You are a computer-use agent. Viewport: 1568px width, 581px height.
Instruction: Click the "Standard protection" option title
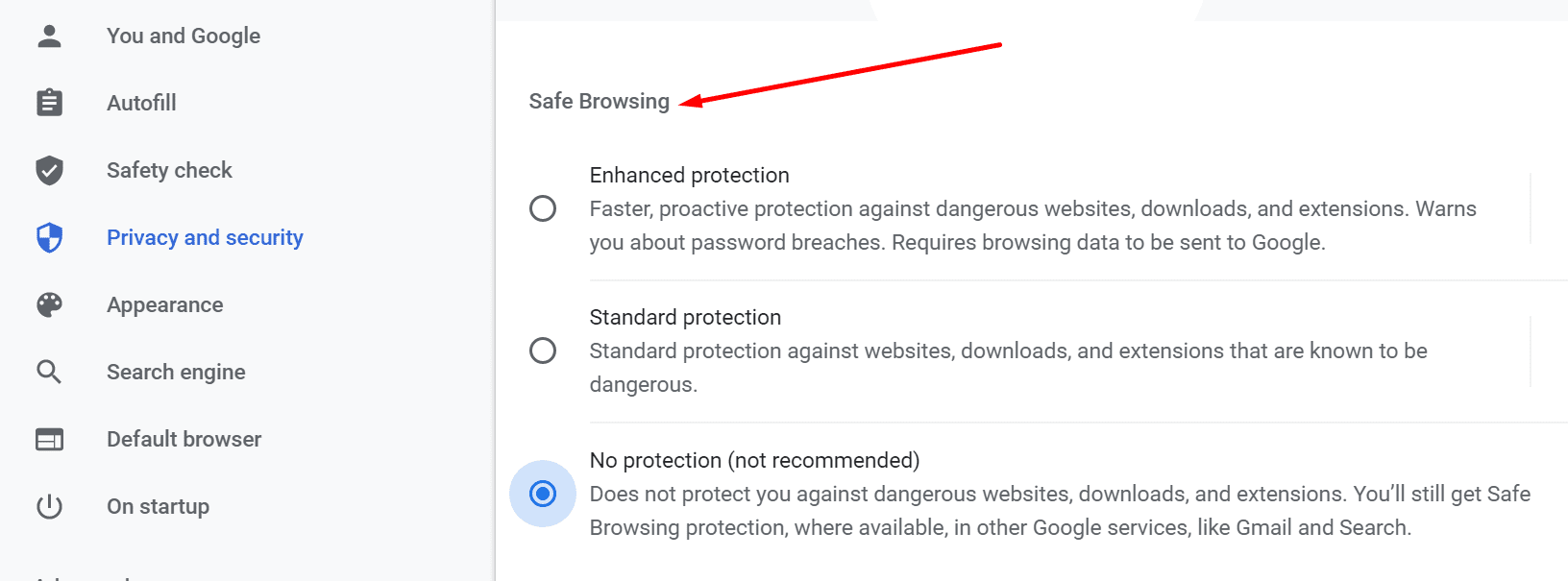tap(685, 317)
